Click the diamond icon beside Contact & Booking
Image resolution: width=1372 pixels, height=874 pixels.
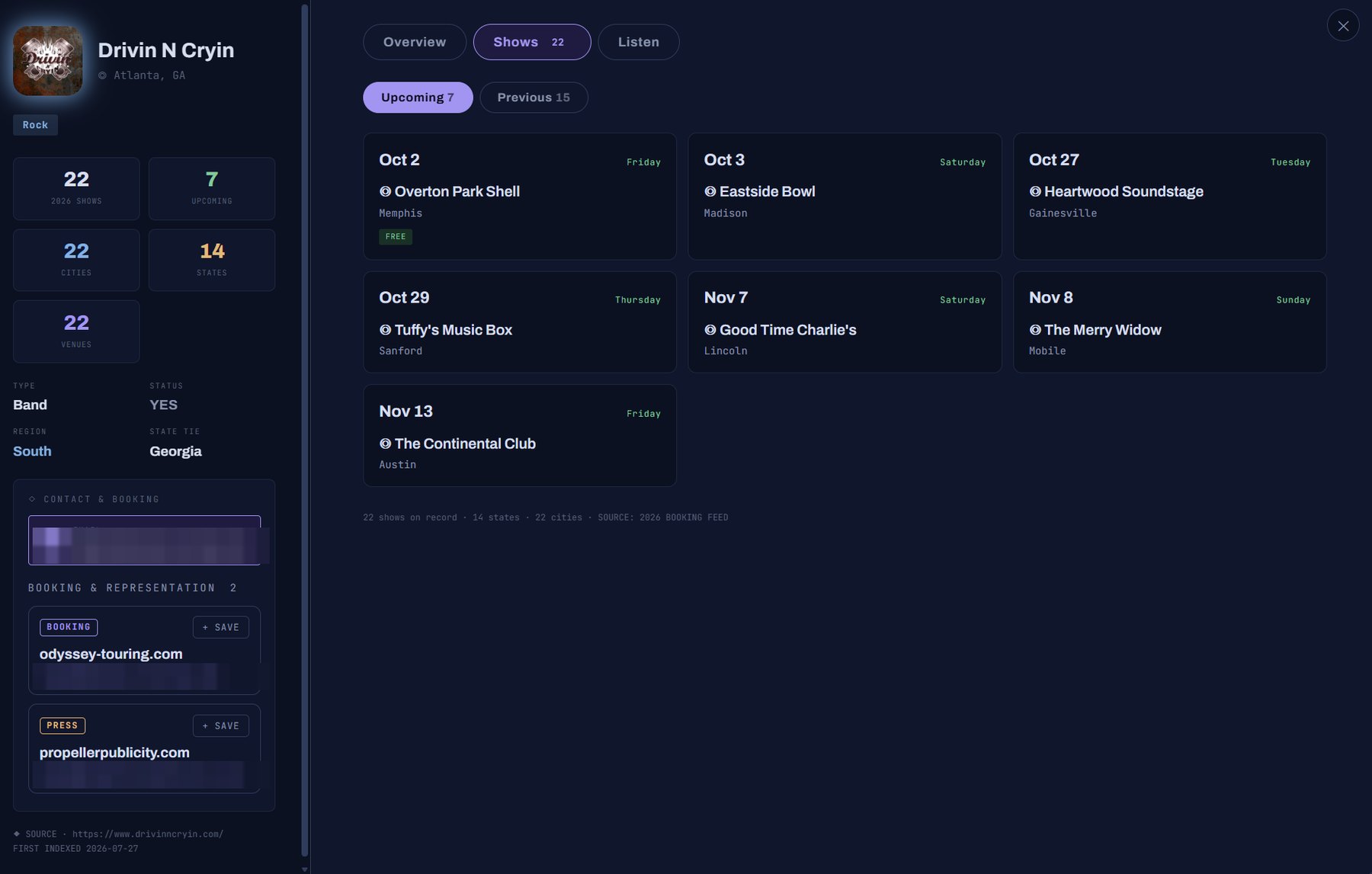[x=32, y=499]
